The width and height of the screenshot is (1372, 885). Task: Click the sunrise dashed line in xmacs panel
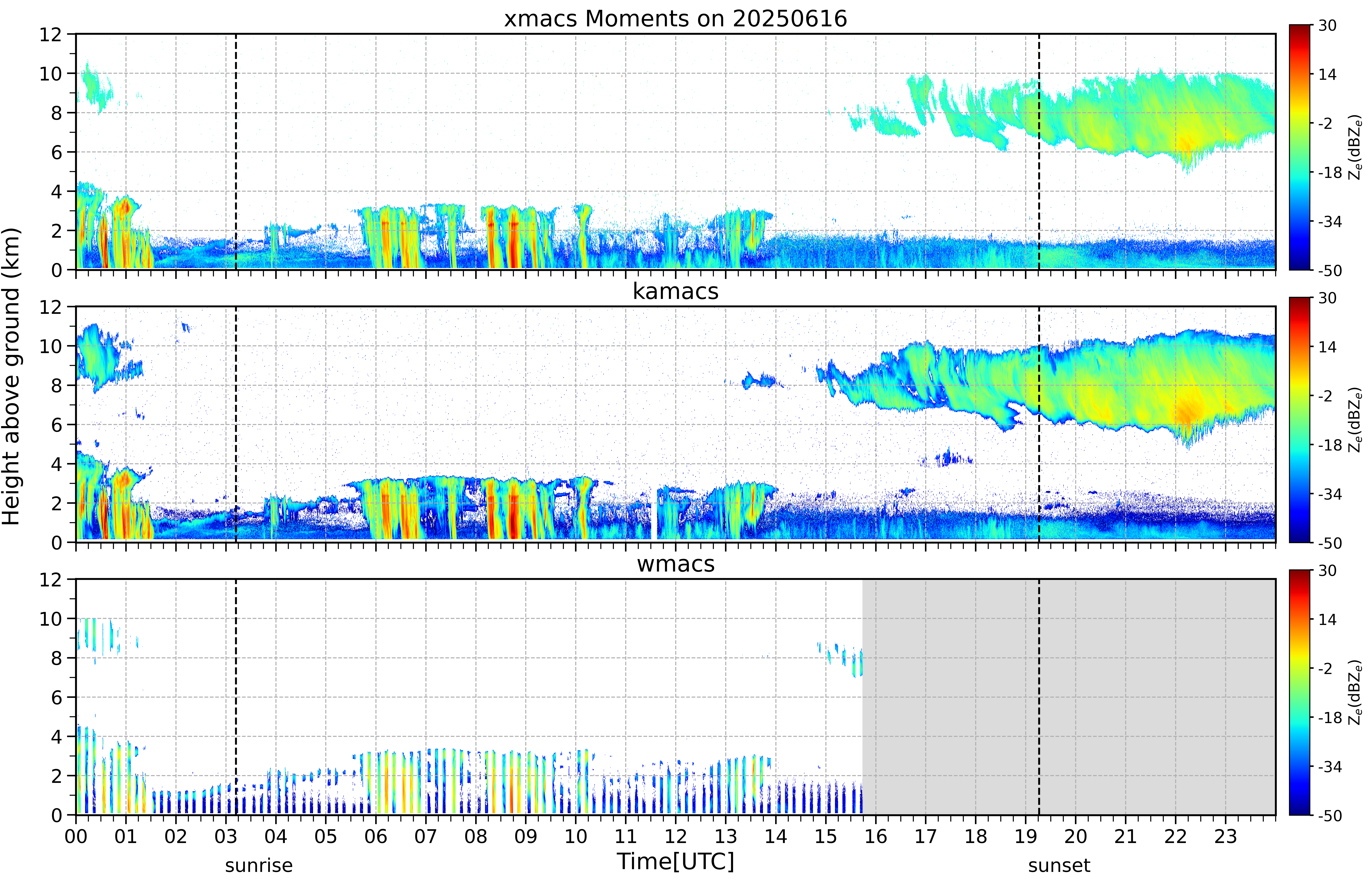(x=236, y=152)
